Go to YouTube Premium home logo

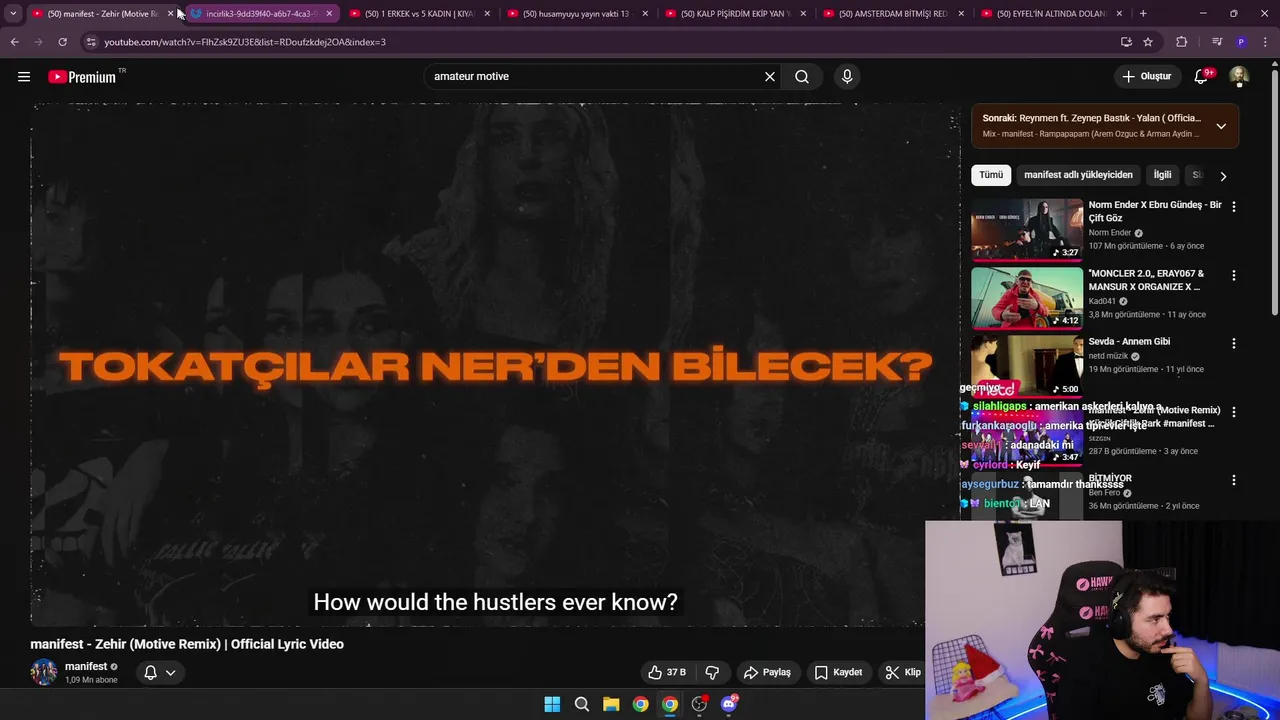coord(84,77)
